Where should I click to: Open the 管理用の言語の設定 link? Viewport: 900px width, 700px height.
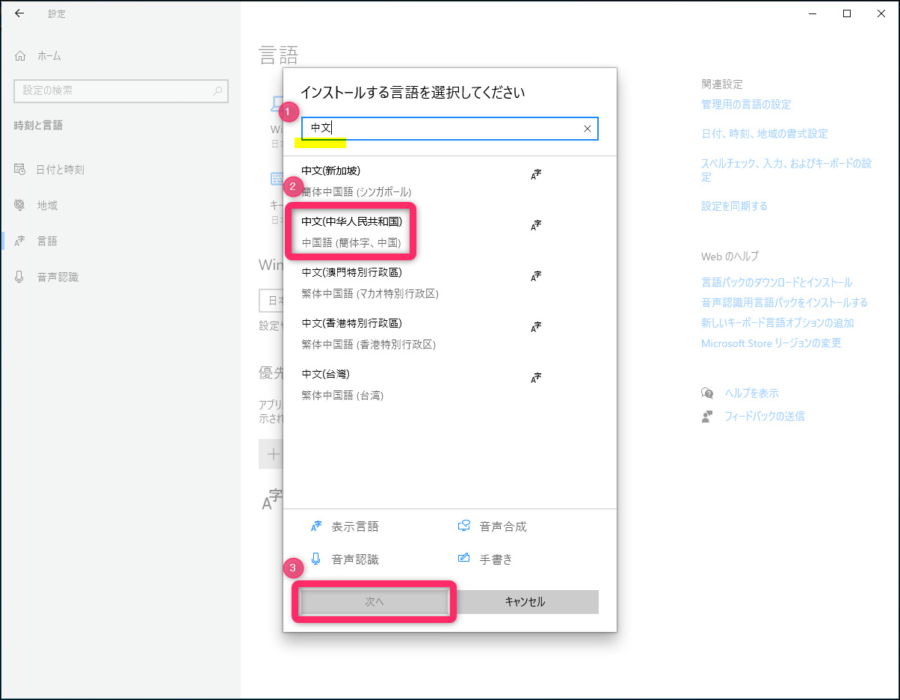pos(745,104)
